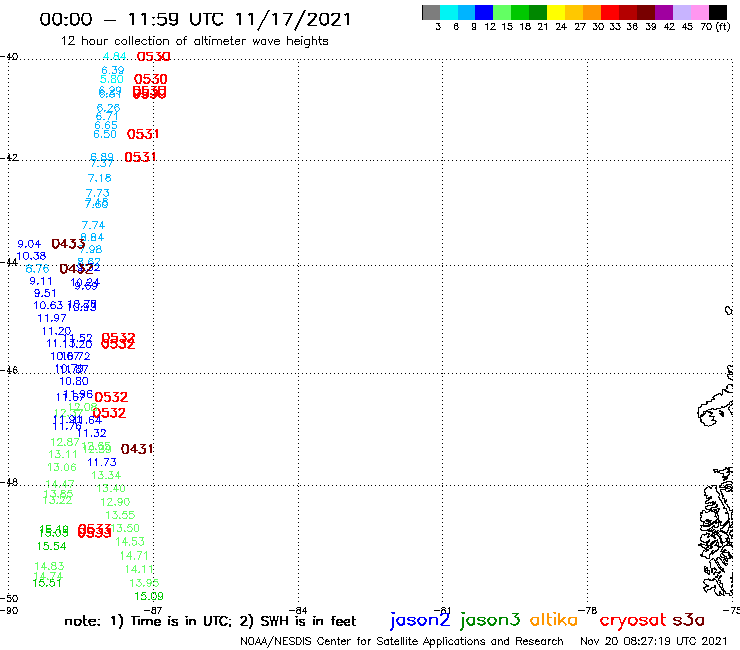740x650 pixels.
Task: Click the wave height value '14.83'
Action: tap(49, 566)
